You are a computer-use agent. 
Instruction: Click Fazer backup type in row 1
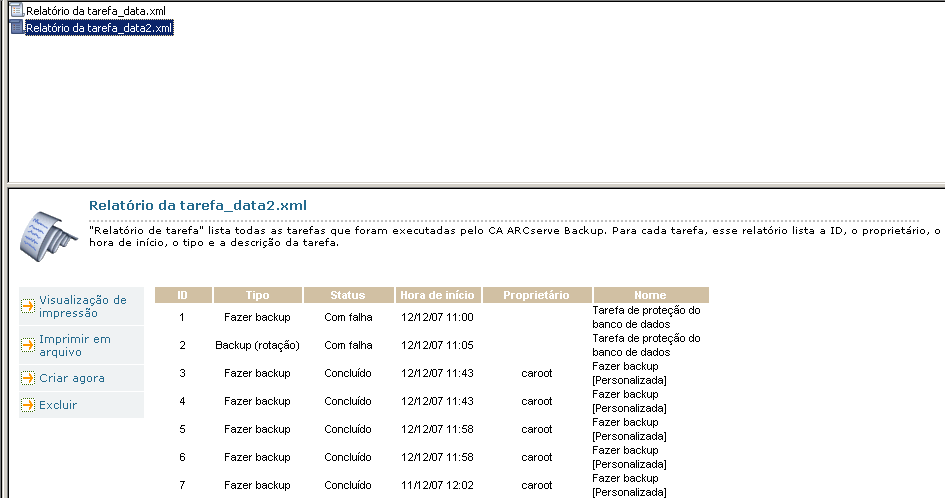pos(257,317)
